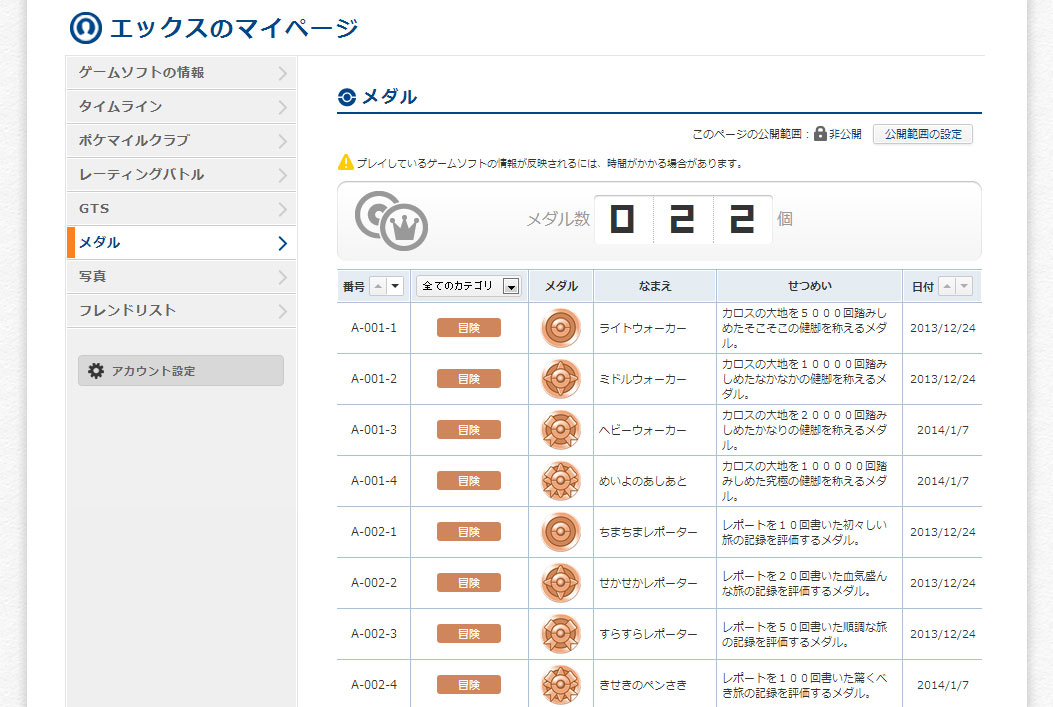Click the 冒険 category tag for A-002-3

469,634
